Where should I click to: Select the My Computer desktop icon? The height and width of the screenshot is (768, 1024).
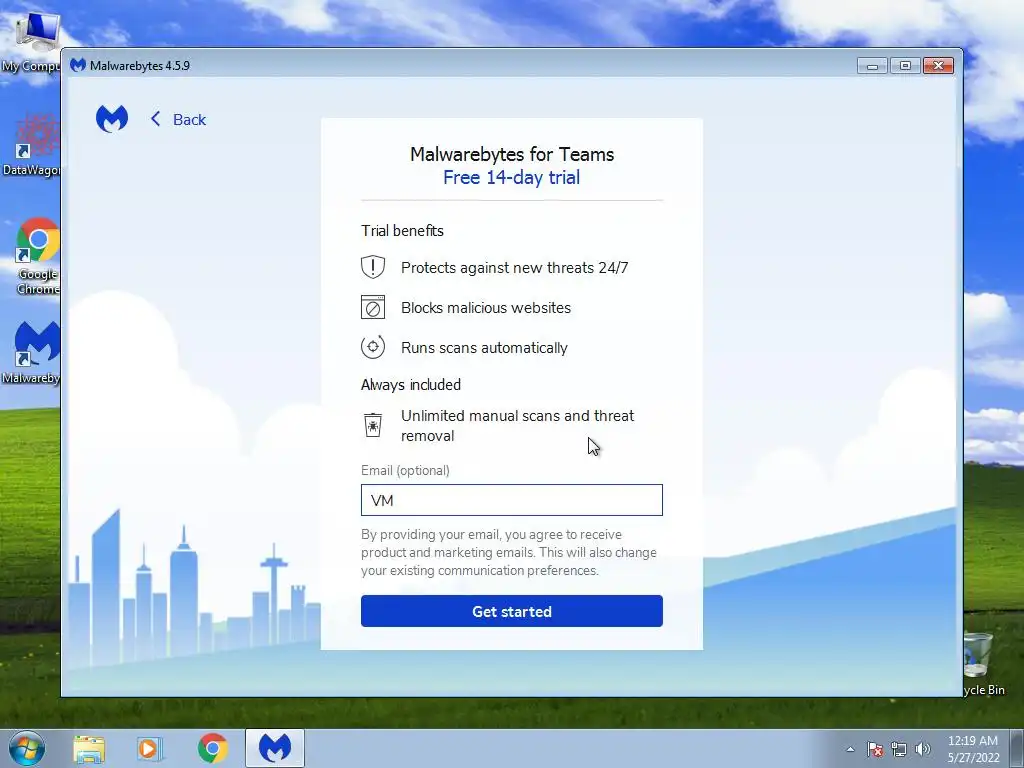click(x=31, y=42)
